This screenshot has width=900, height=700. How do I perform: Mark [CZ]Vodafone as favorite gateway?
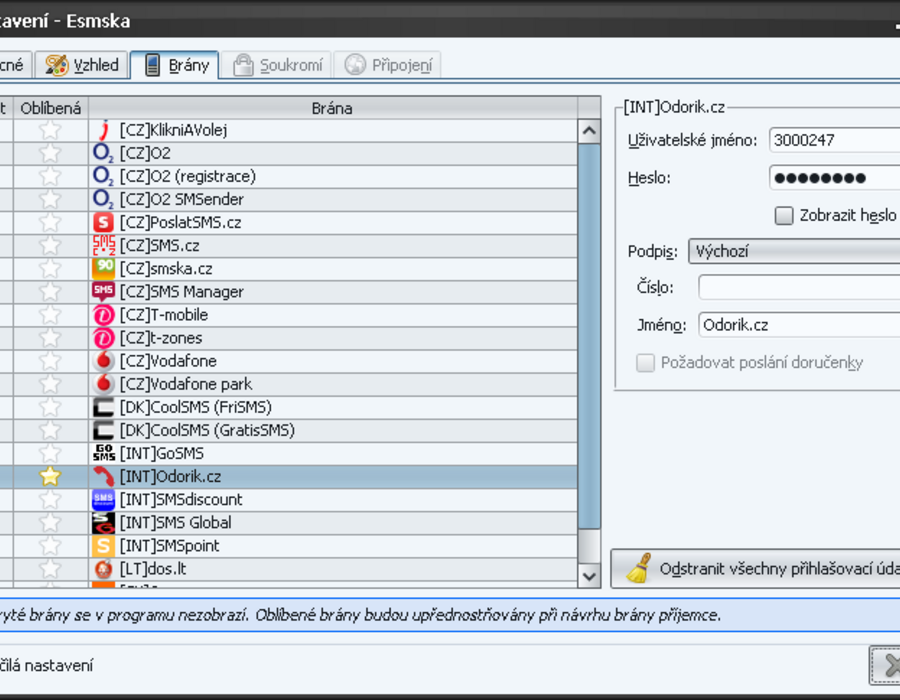(x=50, y=361)
